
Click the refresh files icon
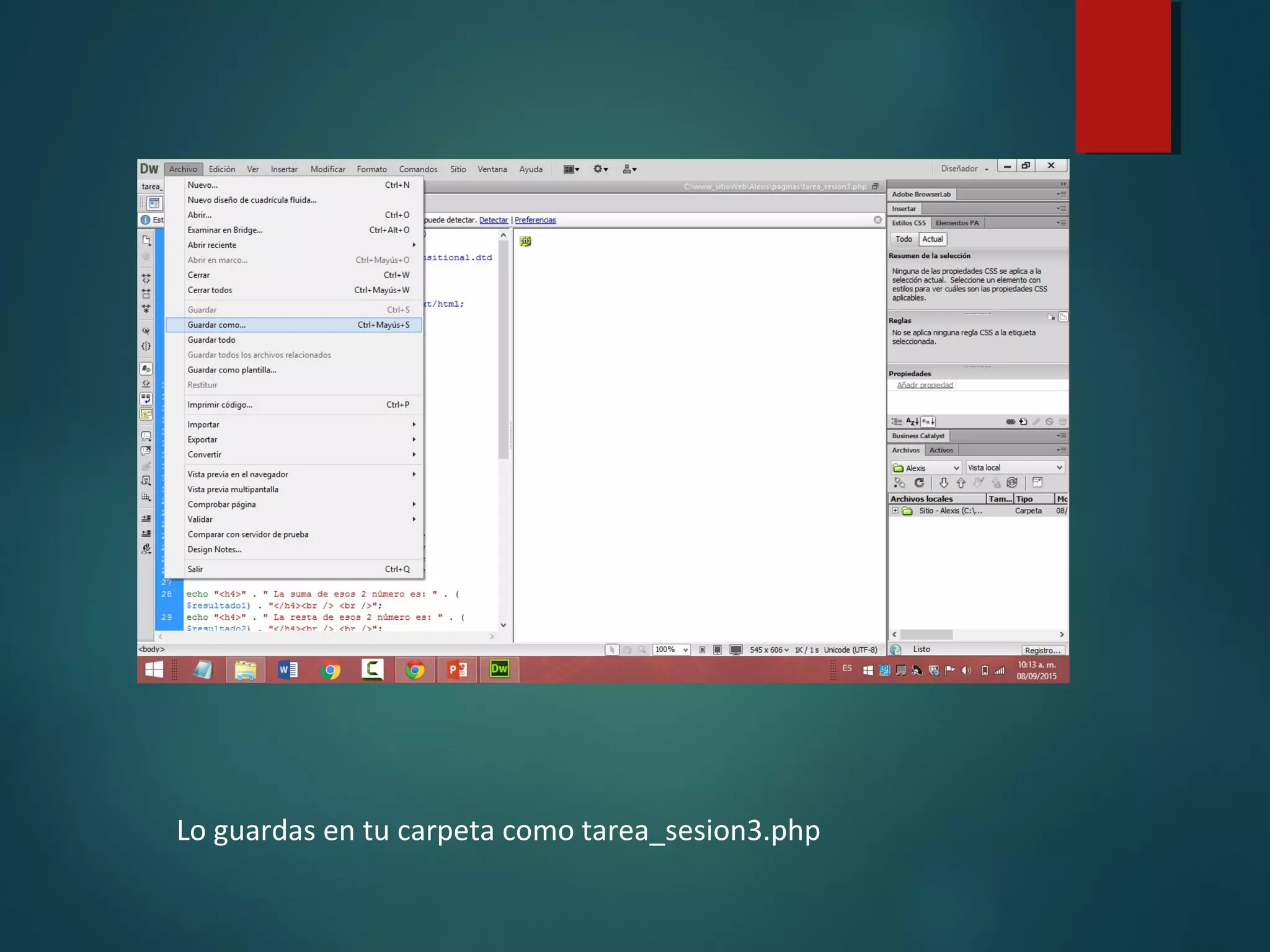pyautogui.click(x=919, y=483)
